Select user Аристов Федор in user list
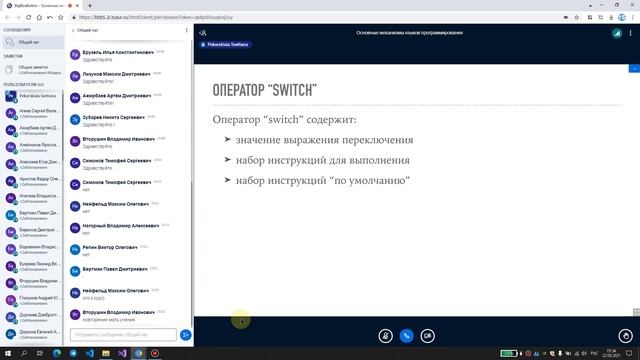 (x=32, y=181)
